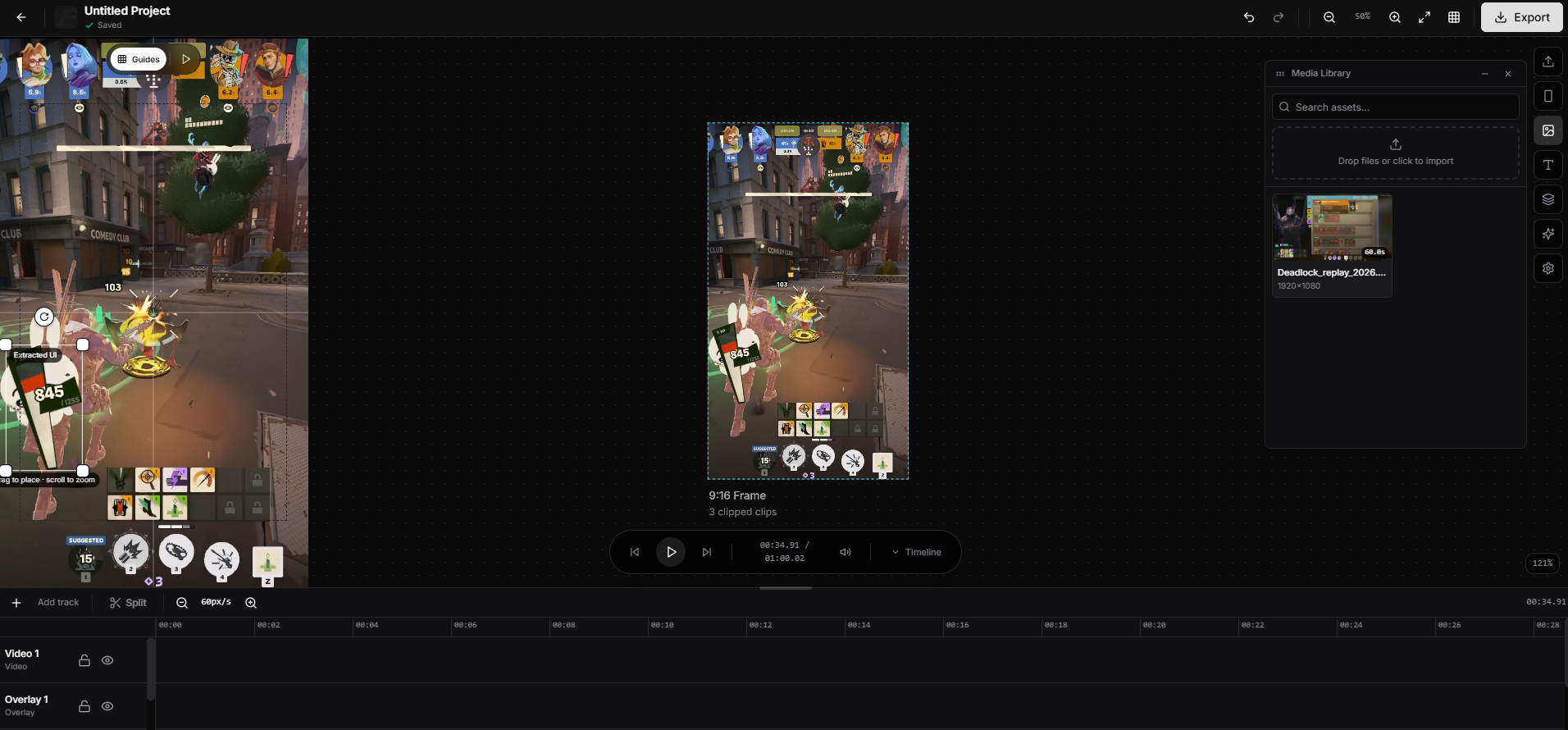Click the rotate handle above Extracted UI
1568x730 pixels.
click(x=44, y=317)
